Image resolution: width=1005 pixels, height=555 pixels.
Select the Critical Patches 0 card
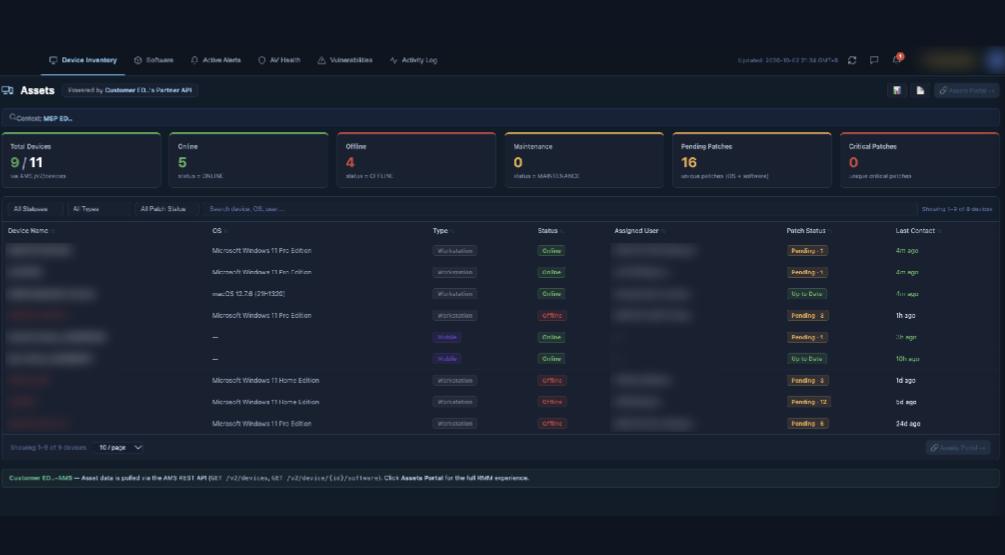(920, 160)
